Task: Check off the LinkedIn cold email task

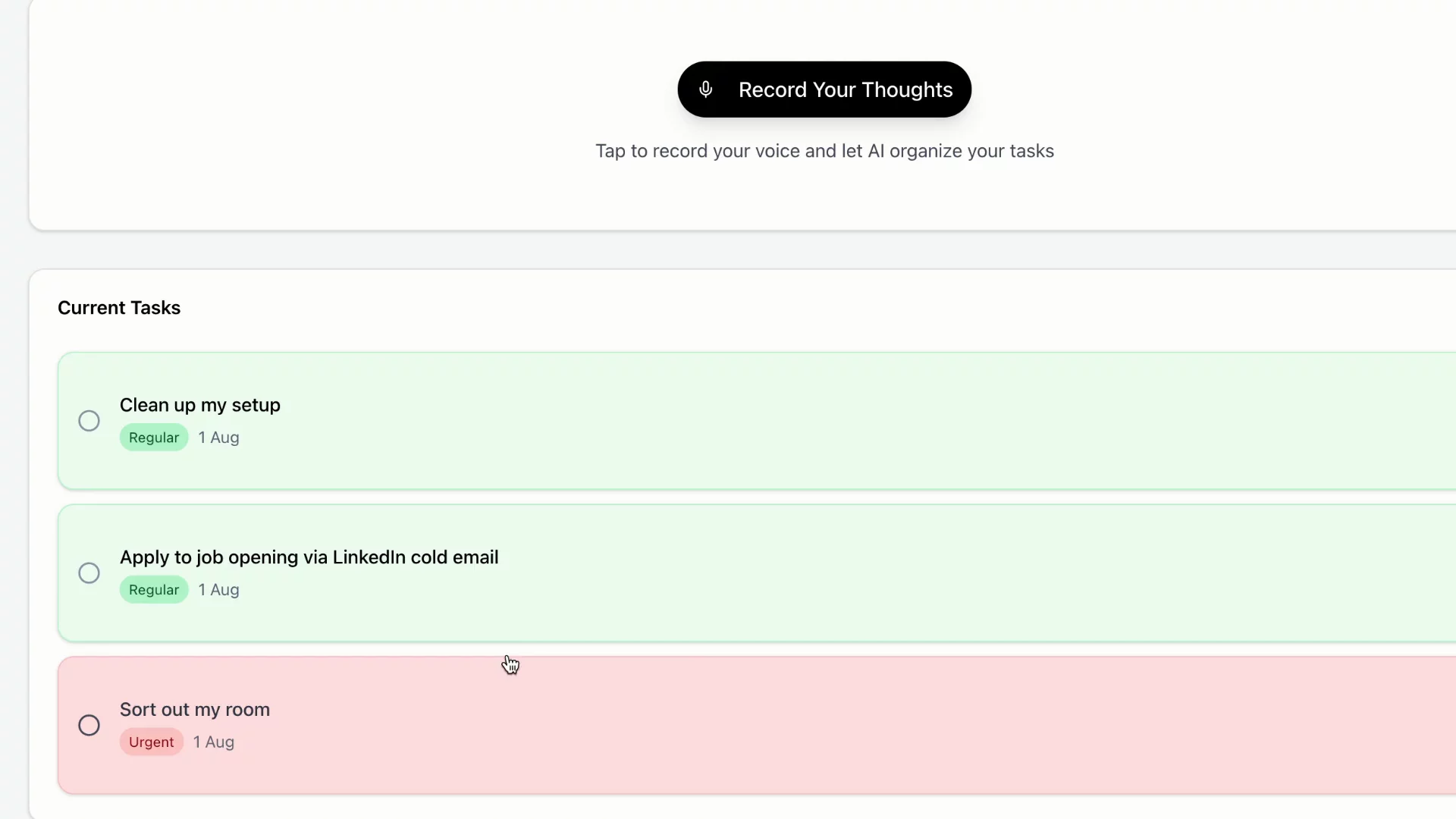Action: [89, 573]
